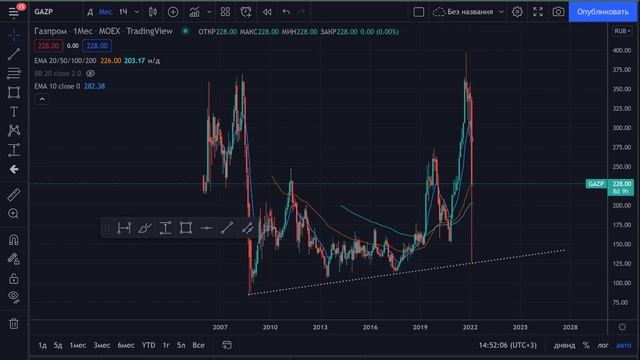Viewport: 640px width, 360px height.
Task: Show the hidden BB 20 indicator
Action: coord(91,73)
